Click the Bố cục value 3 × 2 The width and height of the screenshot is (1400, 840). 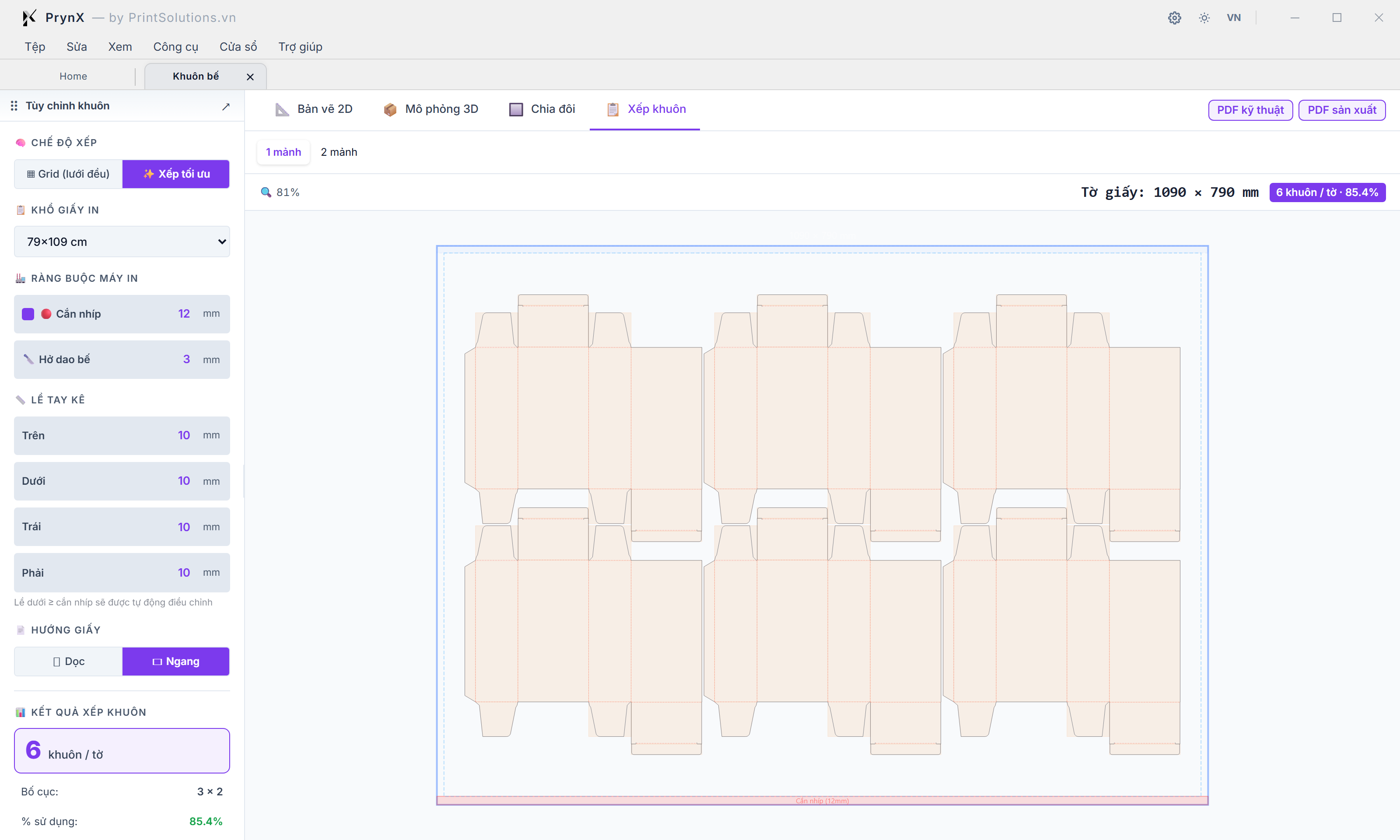[x=210, y=791]
